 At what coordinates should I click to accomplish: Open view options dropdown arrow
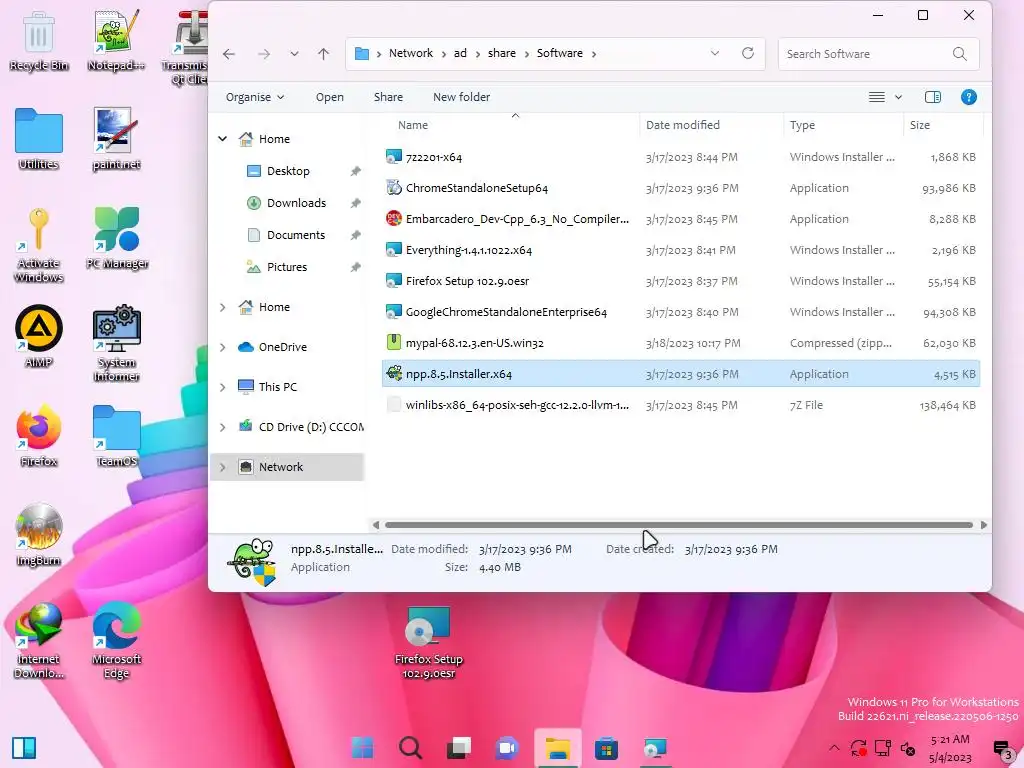coord(898,97)
